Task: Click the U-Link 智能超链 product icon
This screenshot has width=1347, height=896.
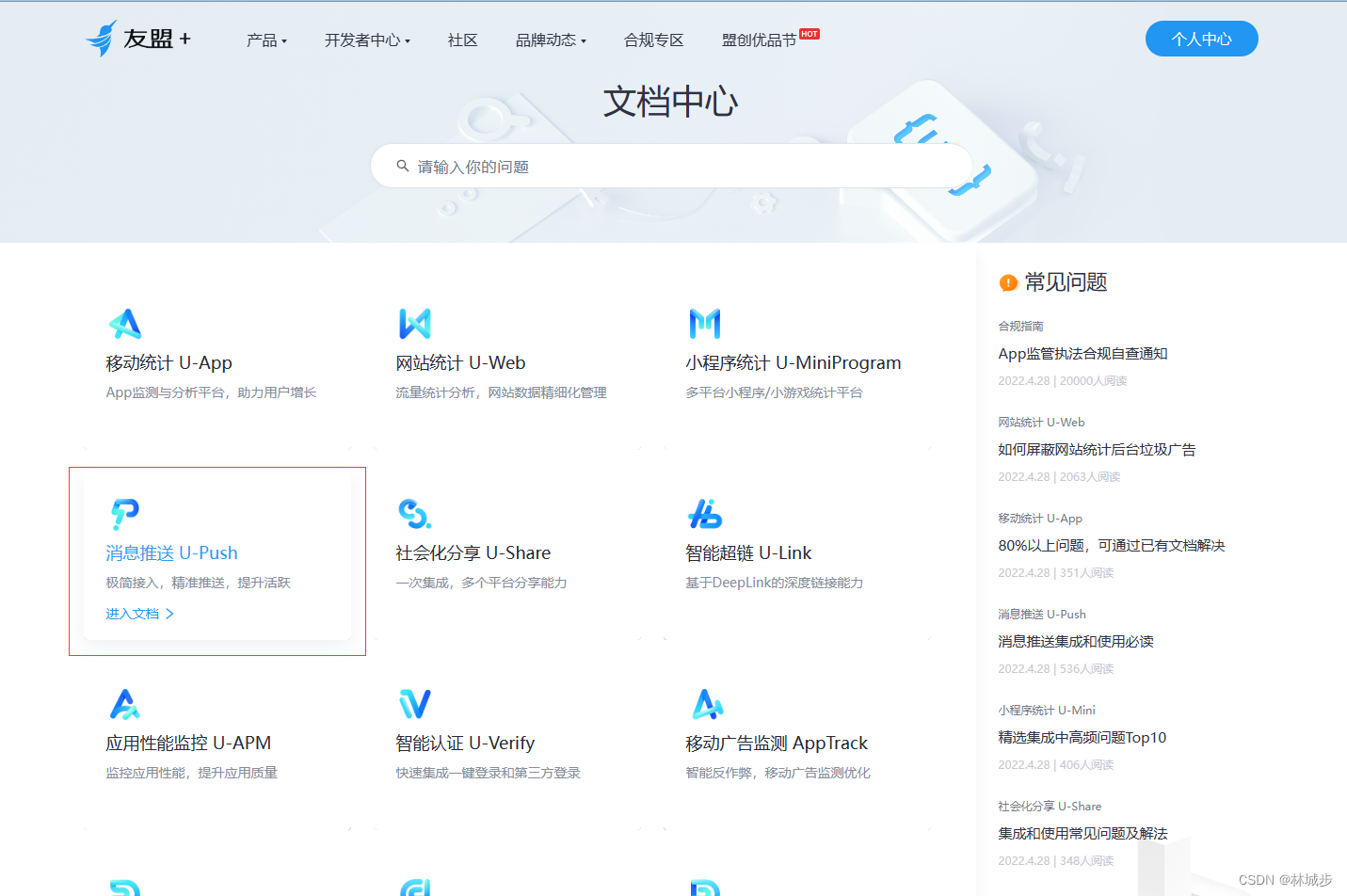Action: (704, 514)
